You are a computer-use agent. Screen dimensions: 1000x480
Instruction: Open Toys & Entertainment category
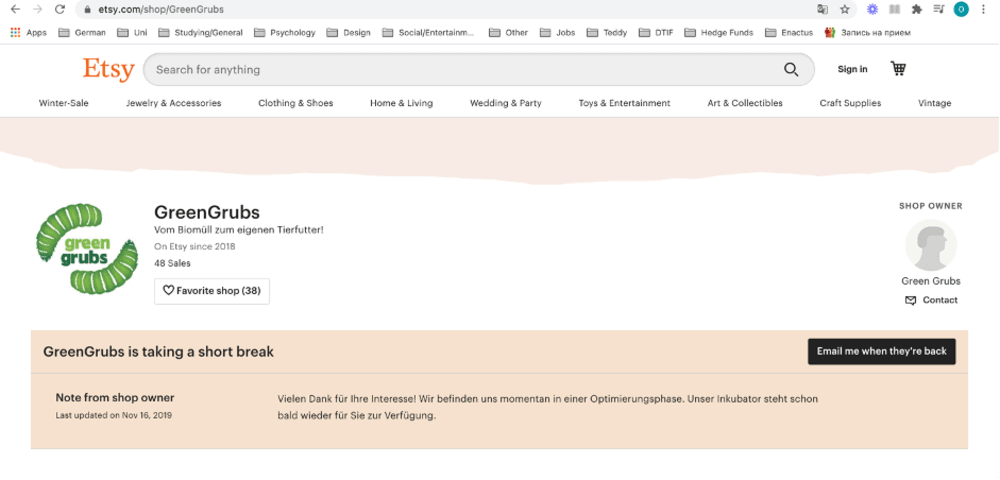(x=624, y=103)
